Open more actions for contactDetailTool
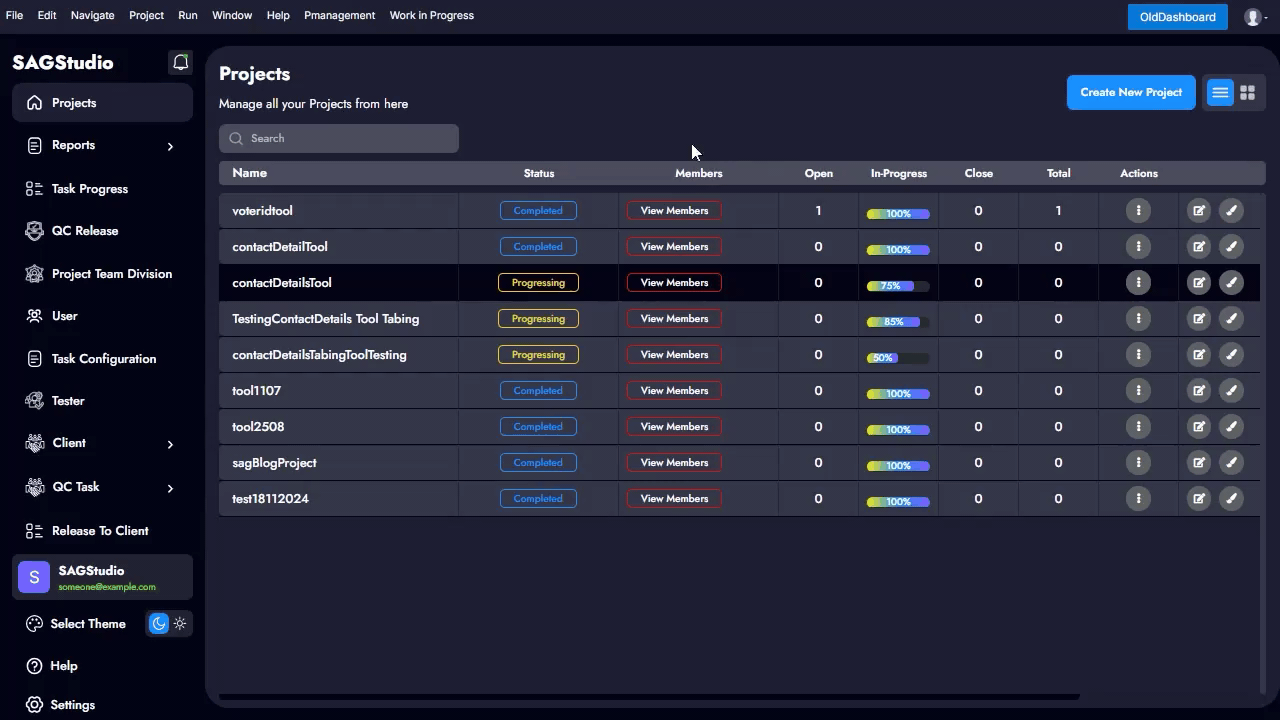The width and height of the screenshot is (1280, 720). 1138,247
